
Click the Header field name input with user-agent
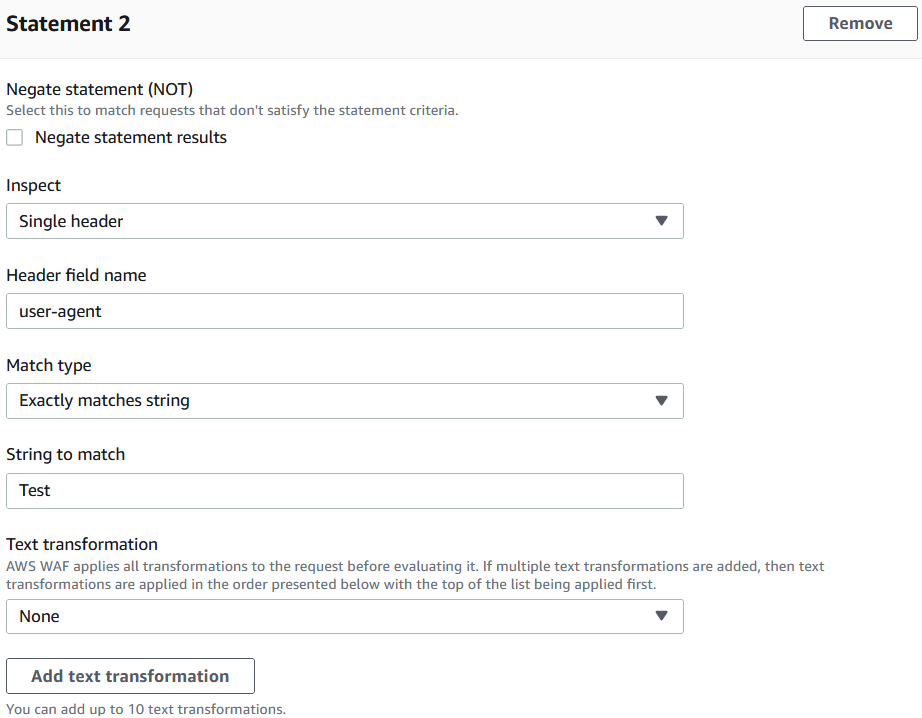[x=344, y=311]
